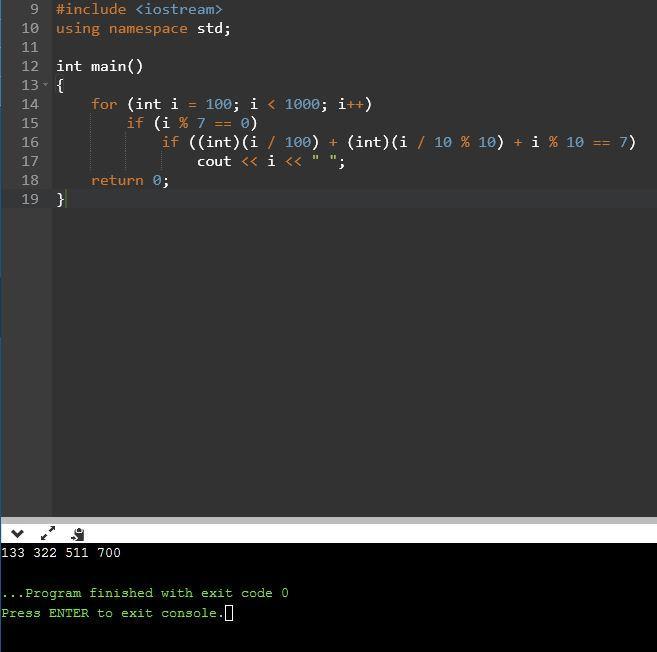Image resolution: width=657 pixels, height=652 pixels.
Task: Click 'Program finished with exit code 0' message
Action: (x=157, y=593)
